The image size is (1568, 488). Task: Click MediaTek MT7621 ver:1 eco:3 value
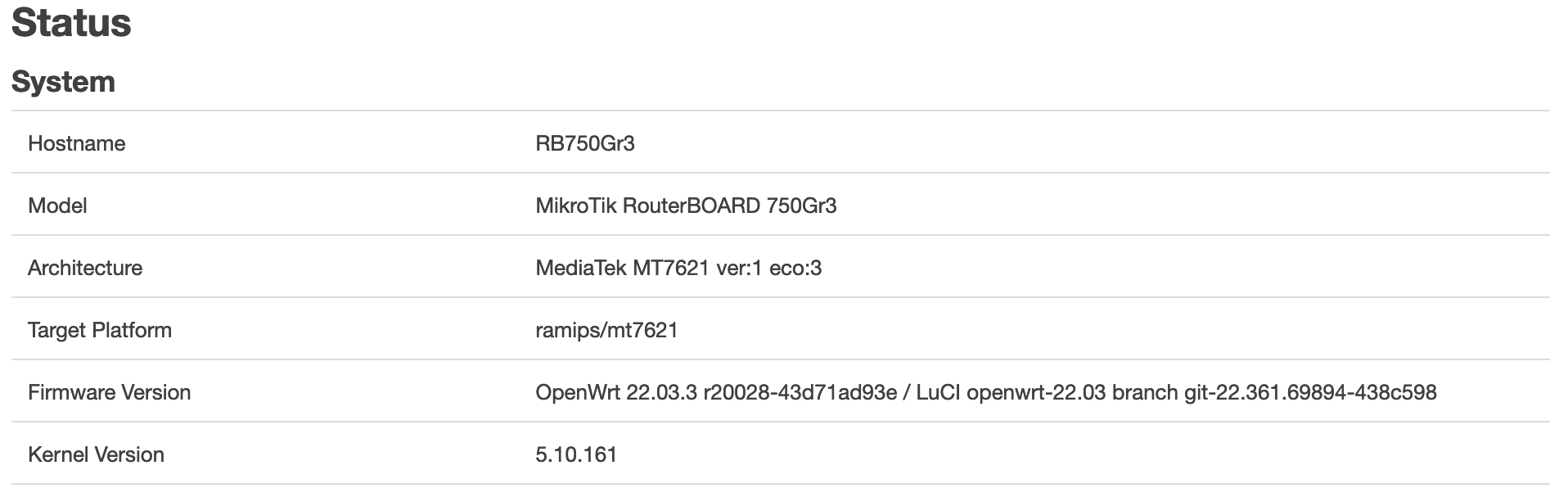tap(678, 268)
